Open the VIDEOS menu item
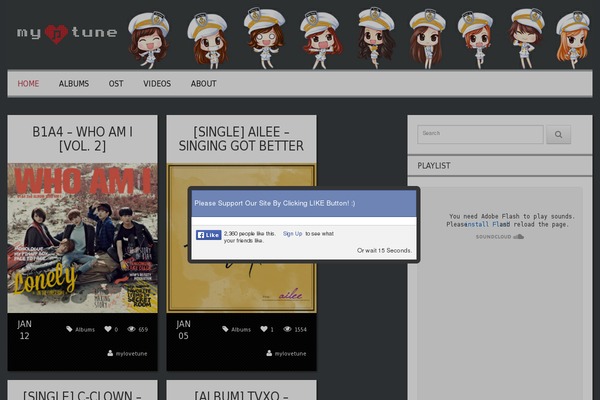The width and height of the screenshot is (600, 400). 157,83
